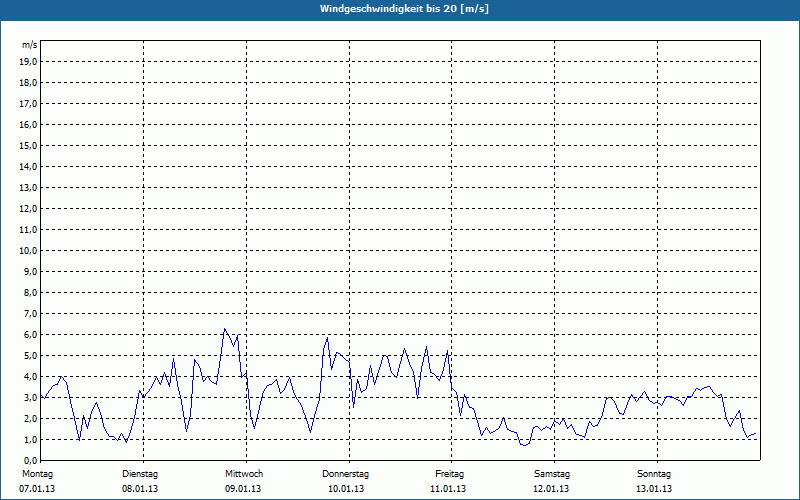
Task: Click the 6,0 y-axis label
Action: coord(31,335)
